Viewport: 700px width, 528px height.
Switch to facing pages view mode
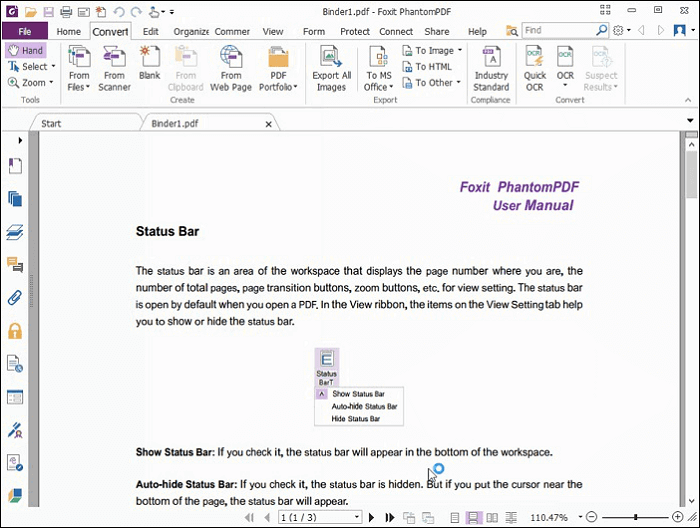click(493, 517)
